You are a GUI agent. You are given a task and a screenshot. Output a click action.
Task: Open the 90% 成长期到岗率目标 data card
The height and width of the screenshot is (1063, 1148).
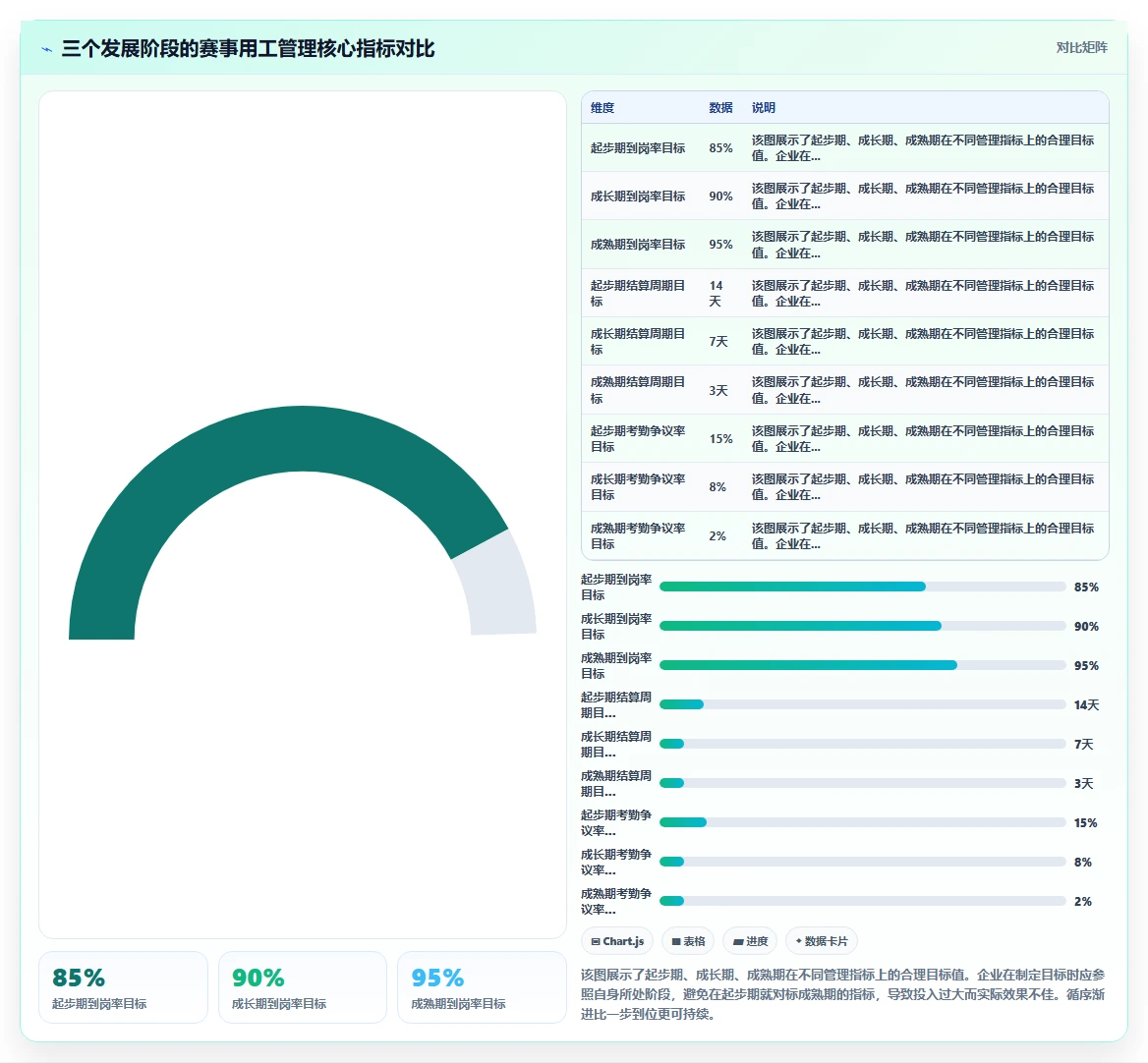(x=303, y=987)
